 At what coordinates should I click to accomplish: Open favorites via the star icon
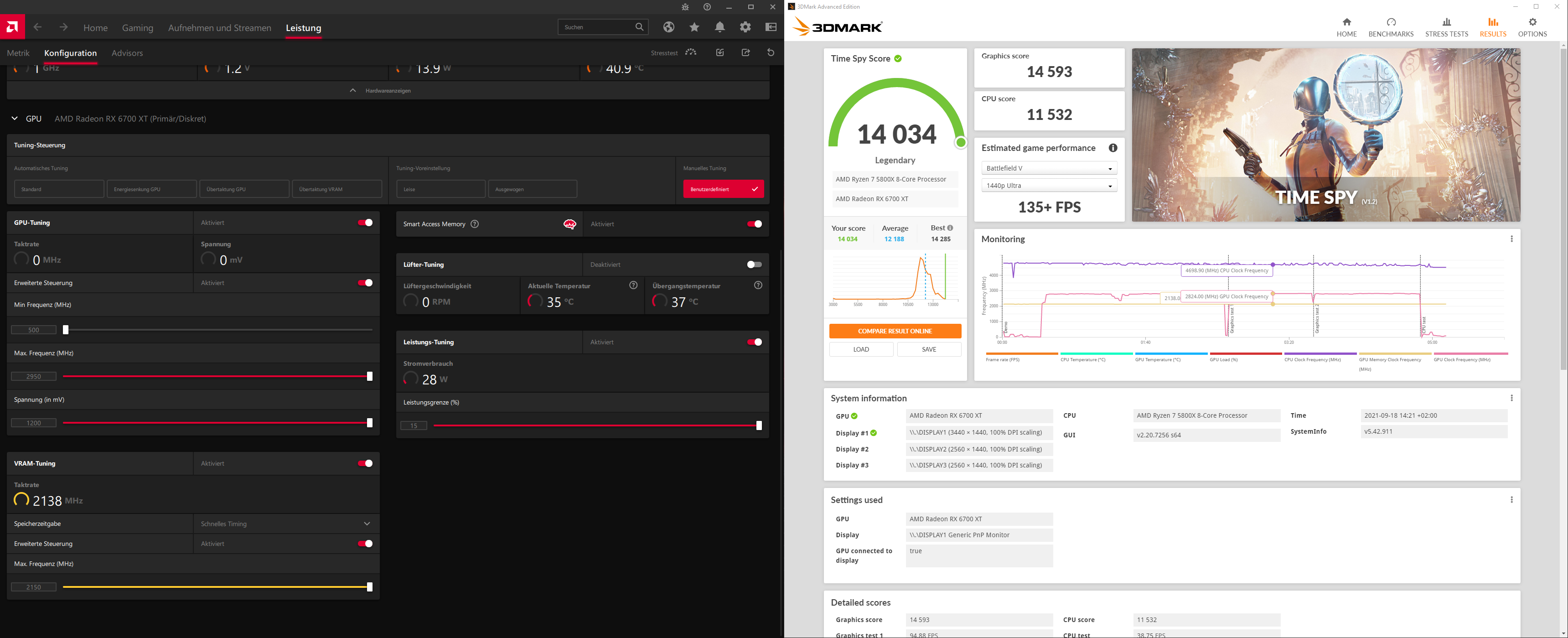click(694, 27)
